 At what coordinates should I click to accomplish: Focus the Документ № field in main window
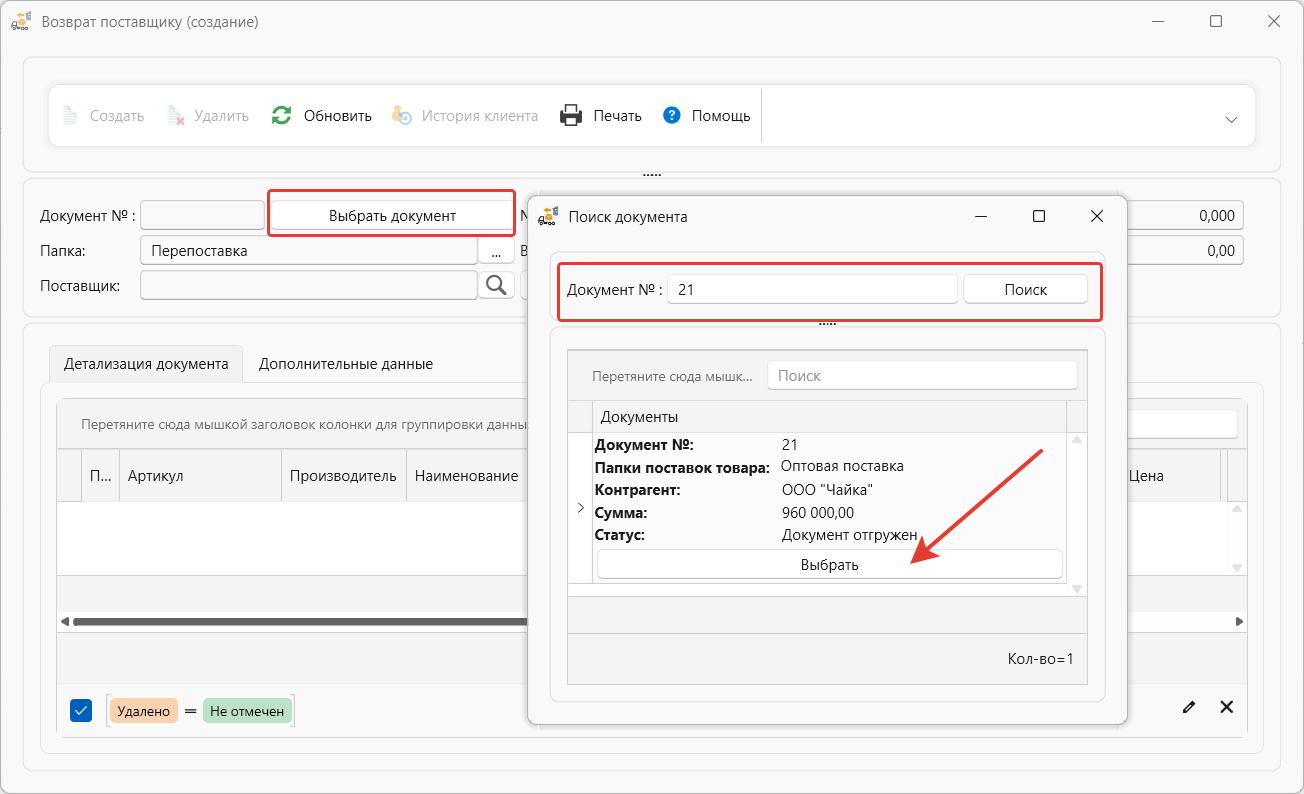202,215
